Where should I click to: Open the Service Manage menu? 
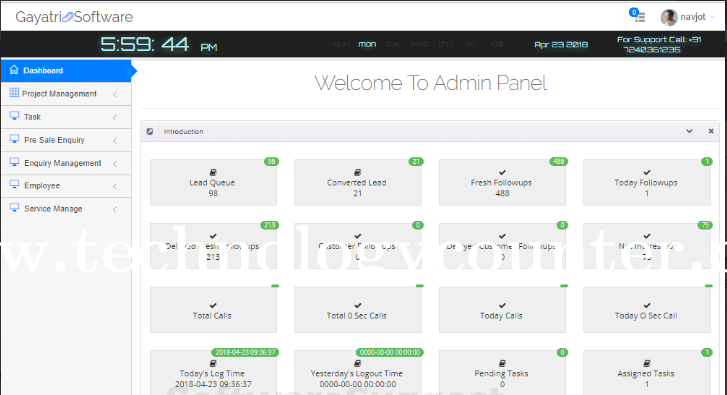tap(66, 209)
